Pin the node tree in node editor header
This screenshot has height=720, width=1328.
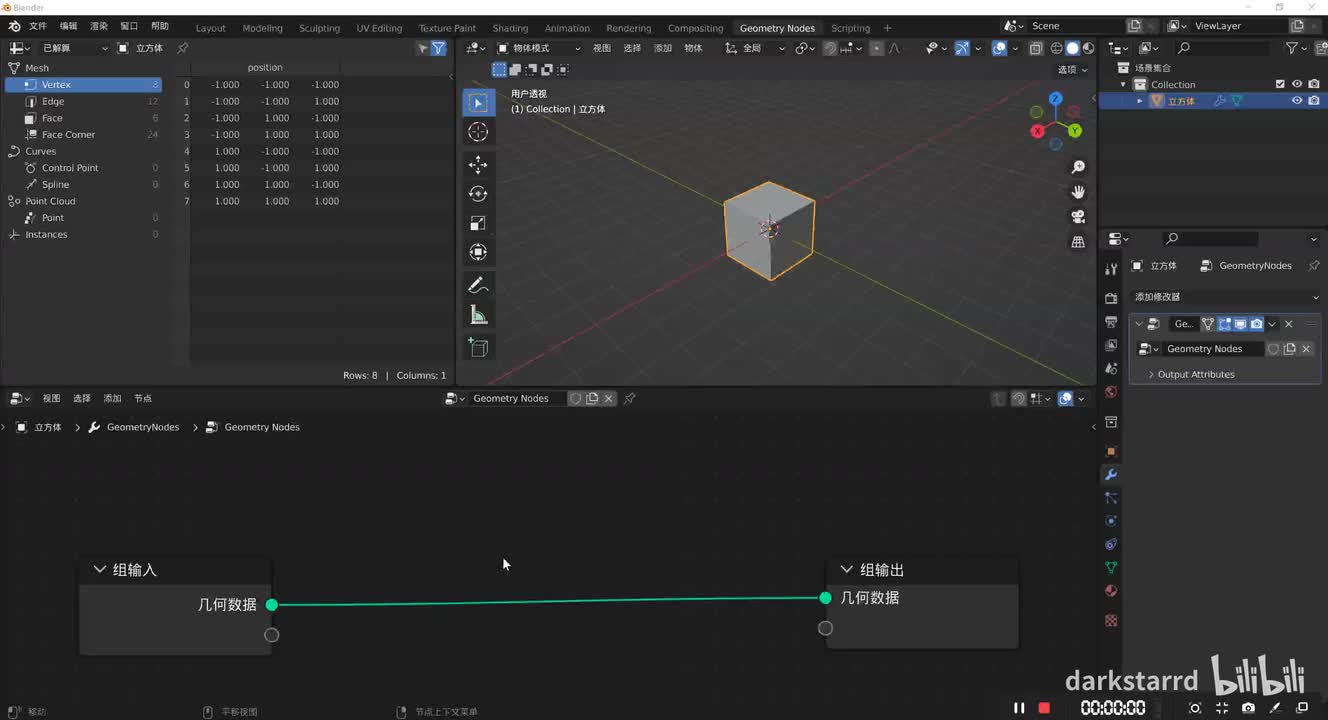click(x=629, y=398)
